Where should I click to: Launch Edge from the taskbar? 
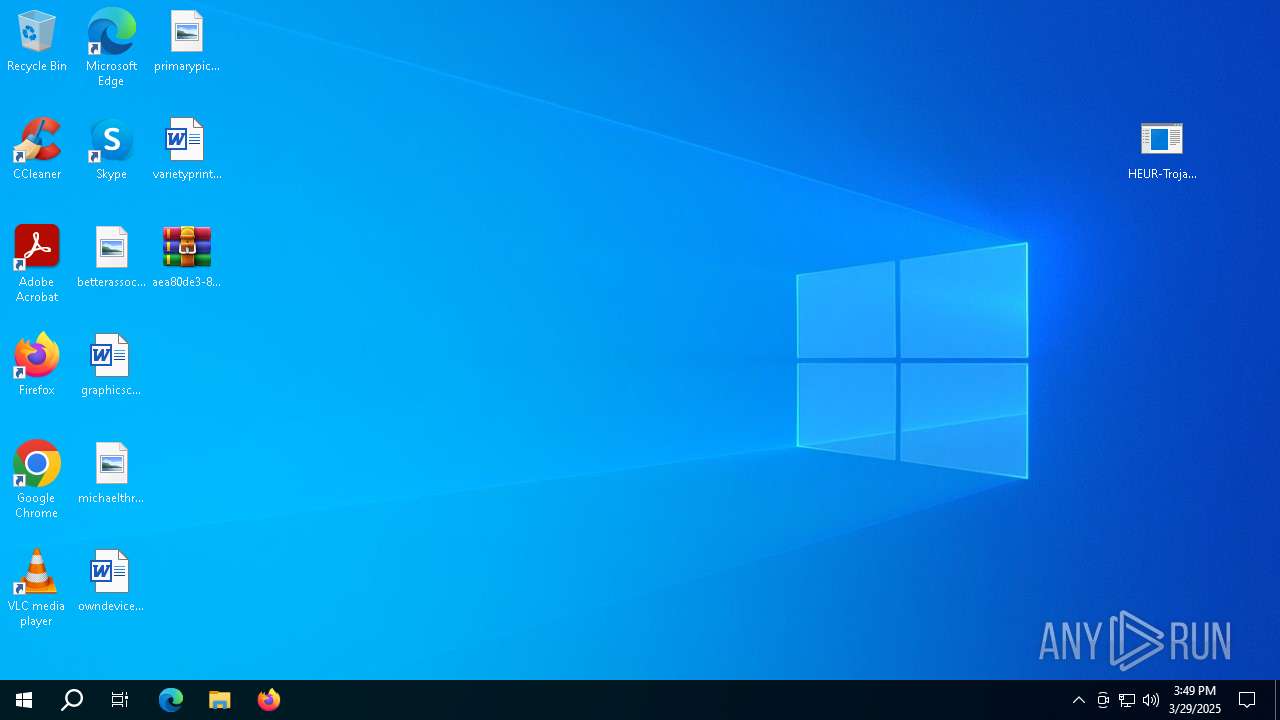[171, 700]
